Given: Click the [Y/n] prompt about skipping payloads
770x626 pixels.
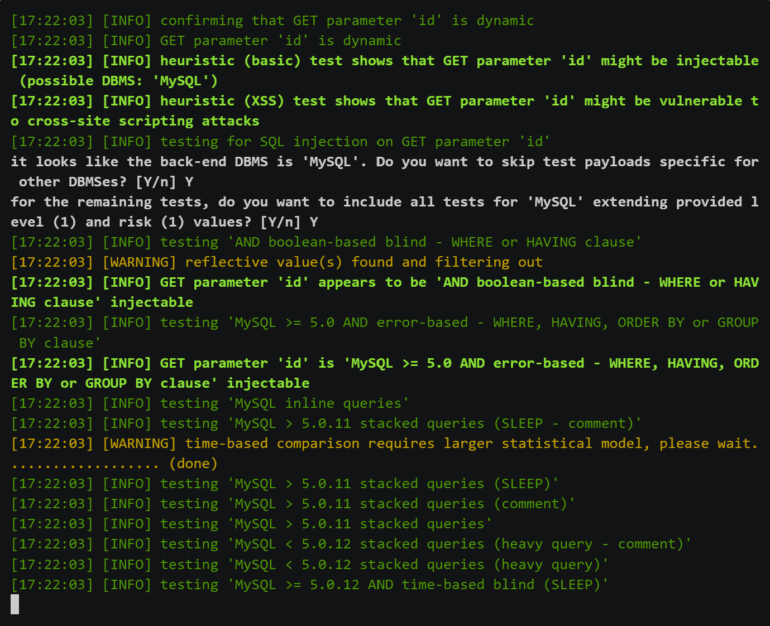Looking at the screenshot, I should pos(156,182).
